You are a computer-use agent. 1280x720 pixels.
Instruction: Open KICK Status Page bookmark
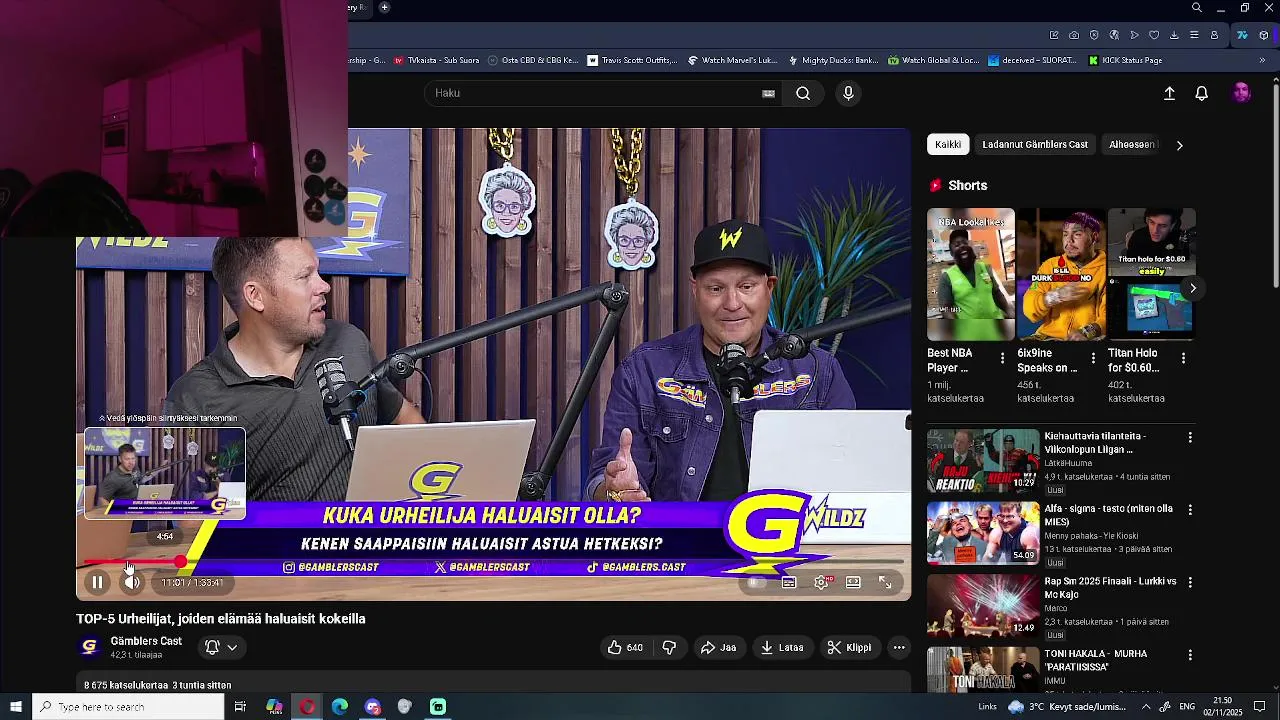(x=1125, y=60)
